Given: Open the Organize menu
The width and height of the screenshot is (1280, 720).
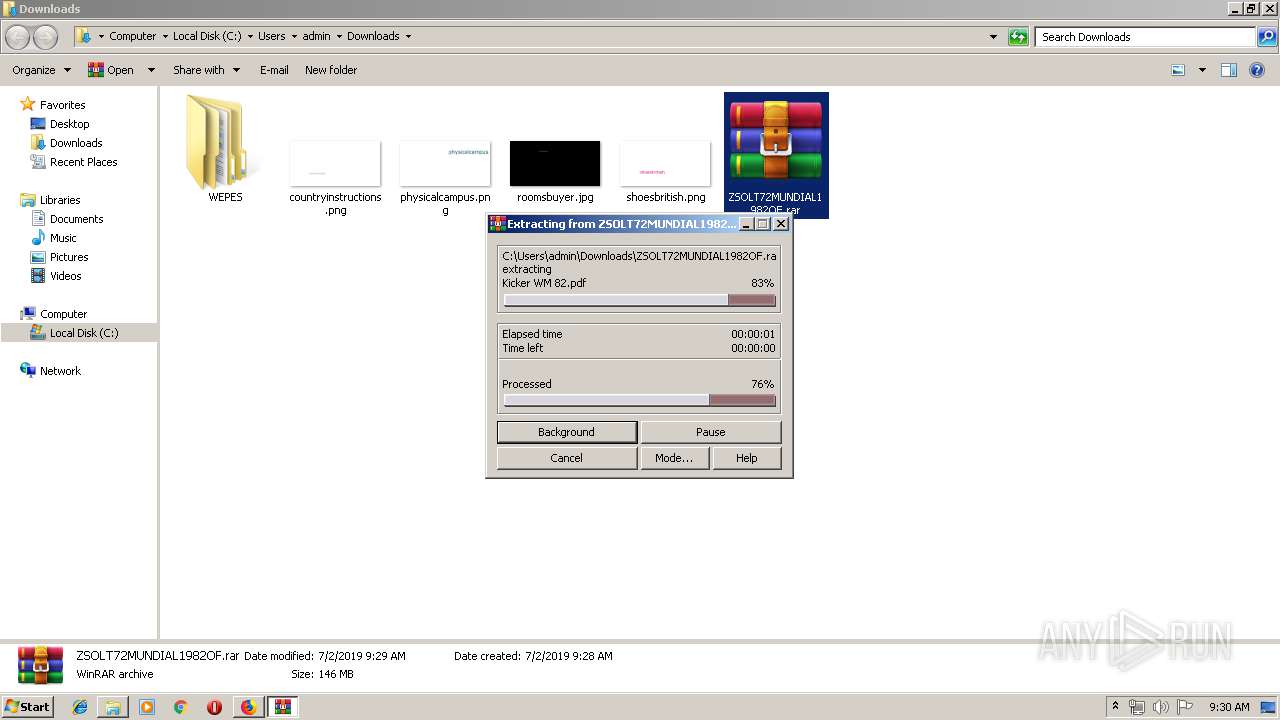Looking at the screenshot, I should [41, 70].
